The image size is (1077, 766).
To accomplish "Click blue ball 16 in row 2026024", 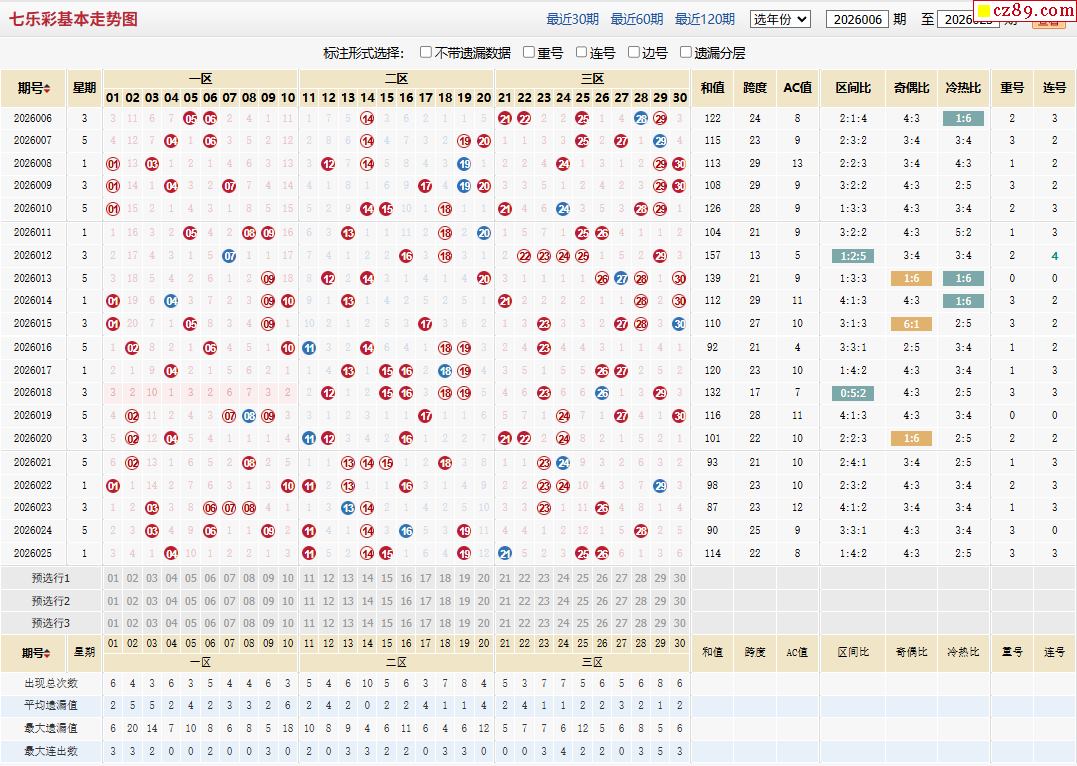I will (406, 531).
